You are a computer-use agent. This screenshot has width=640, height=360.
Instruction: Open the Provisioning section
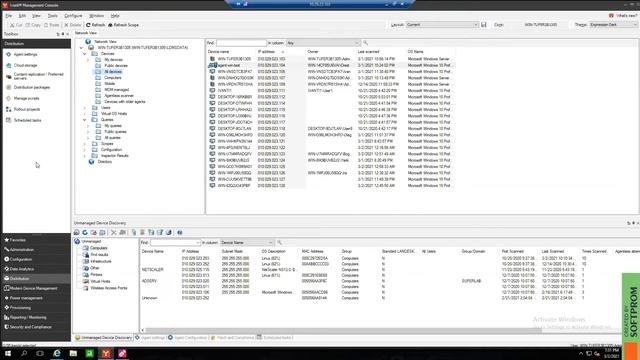(x=36, y=307)
